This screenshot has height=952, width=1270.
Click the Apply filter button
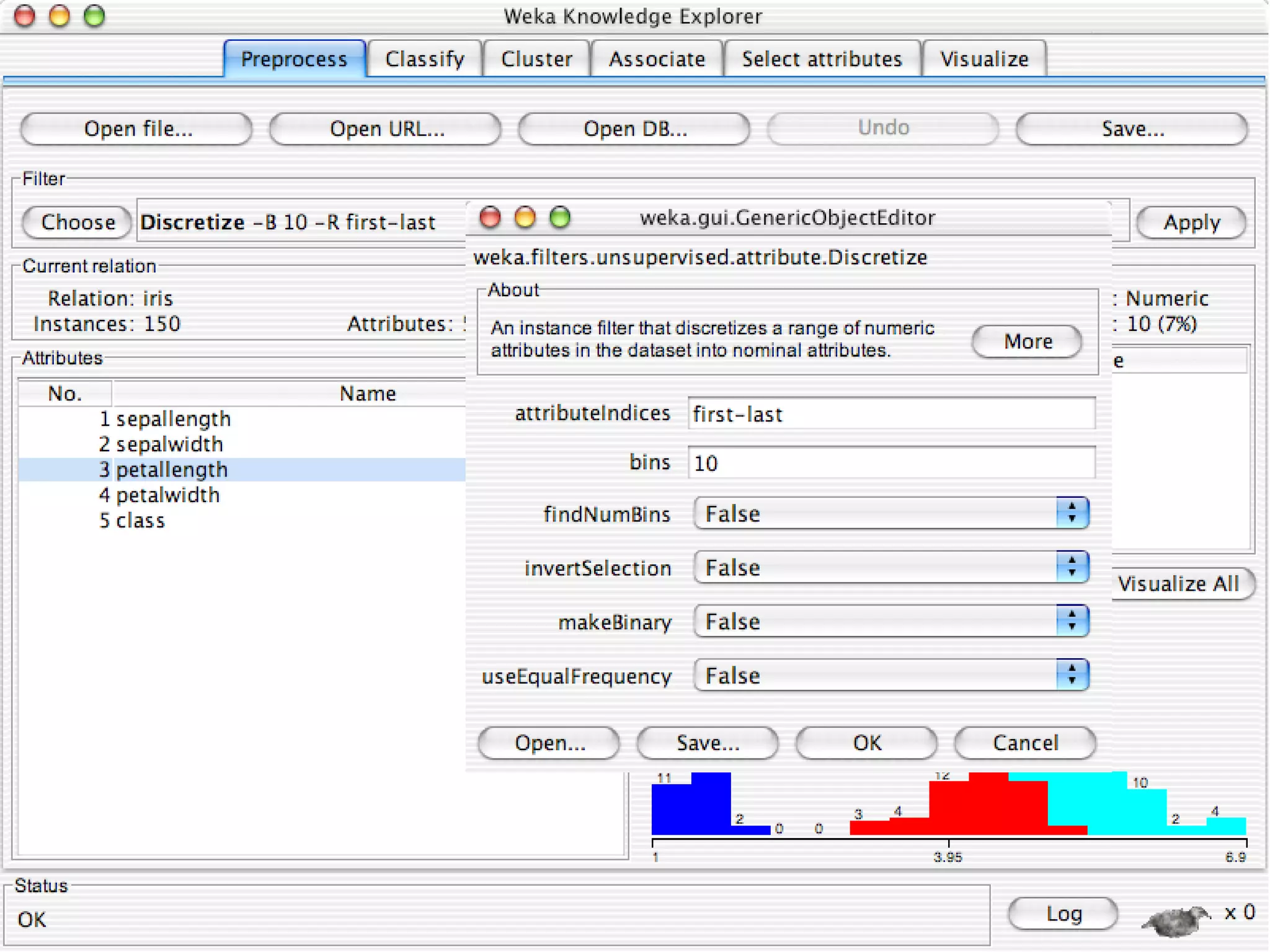tap(1191, 222)
